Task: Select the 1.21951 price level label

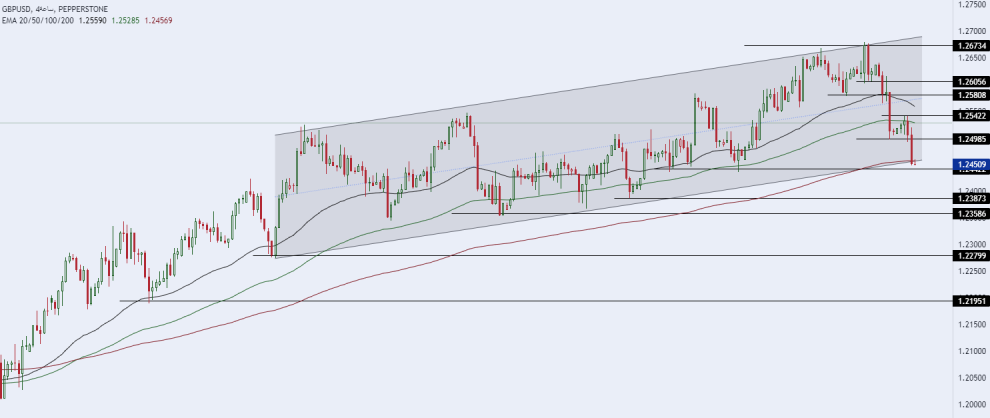Action: [971, 301]
